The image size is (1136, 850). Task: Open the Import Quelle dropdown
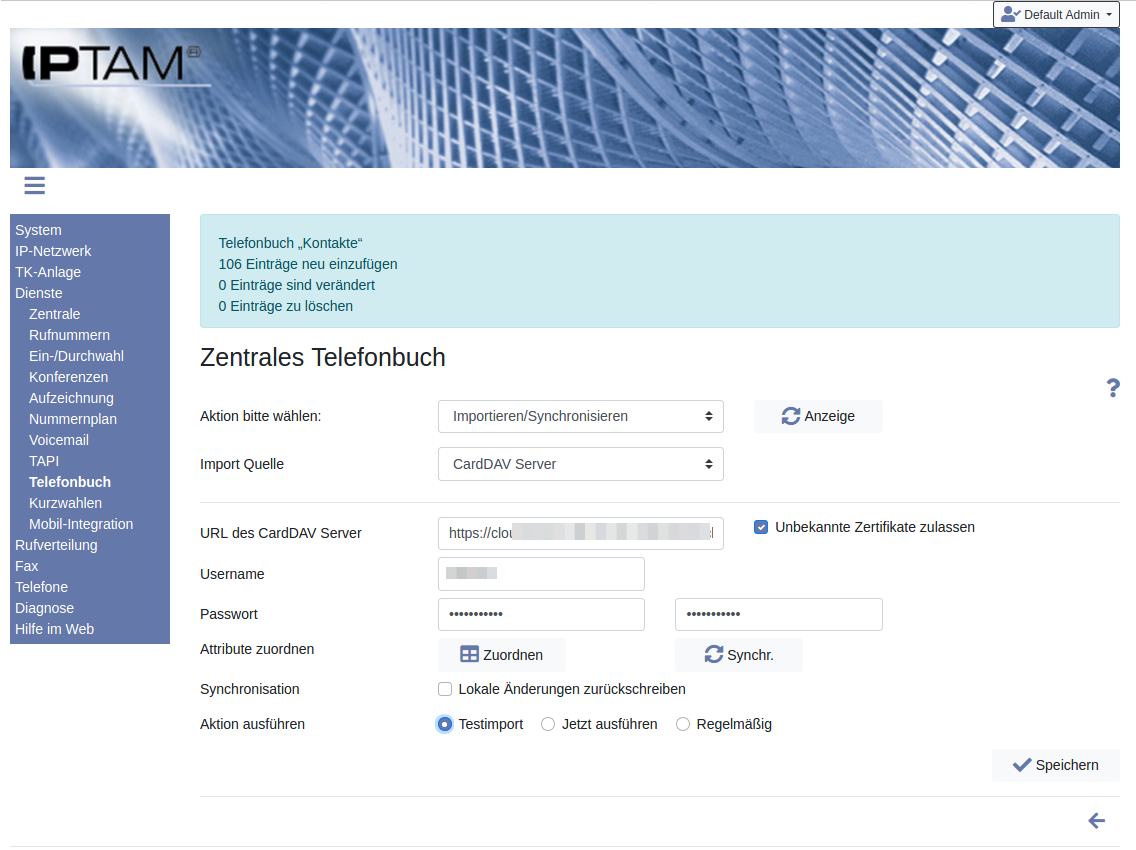(x=580, y=464)
